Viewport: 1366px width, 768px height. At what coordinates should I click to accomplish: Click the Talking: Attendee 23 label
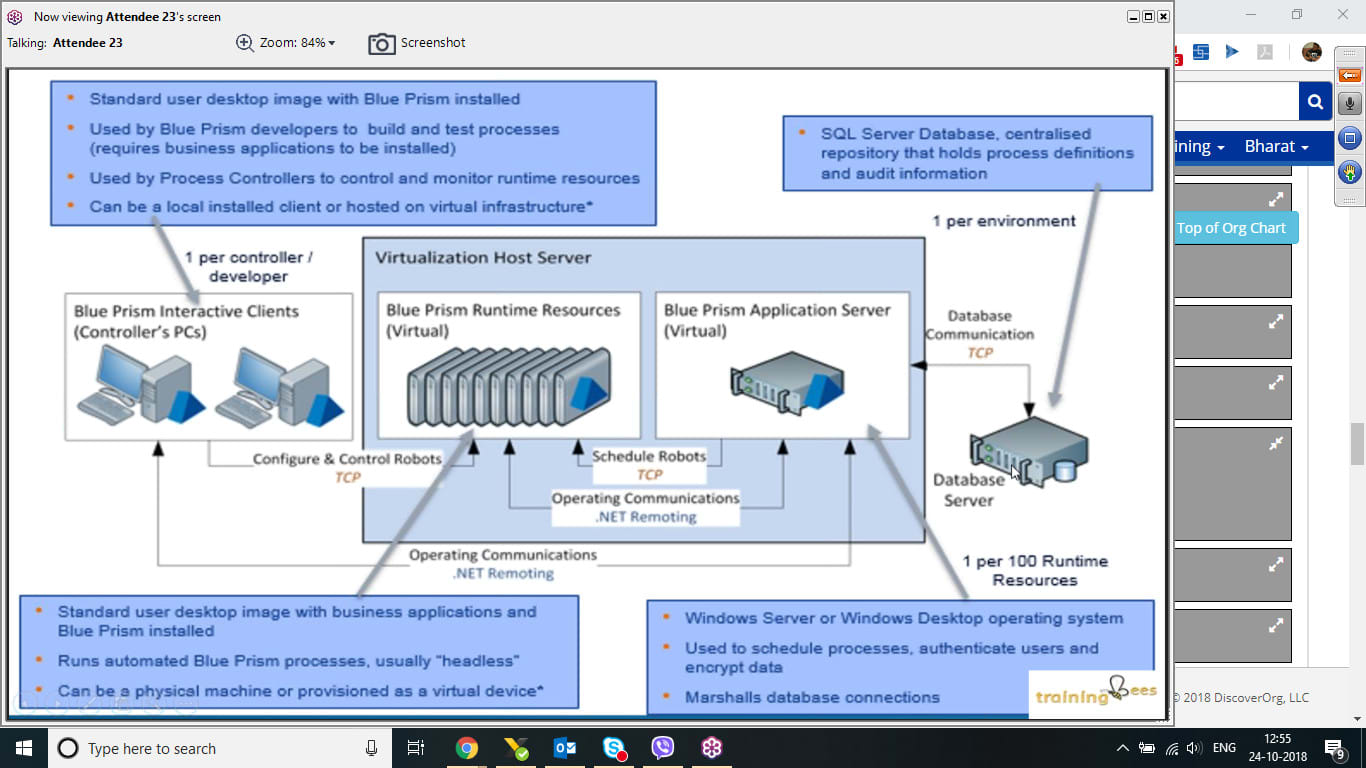click(65, 43)
